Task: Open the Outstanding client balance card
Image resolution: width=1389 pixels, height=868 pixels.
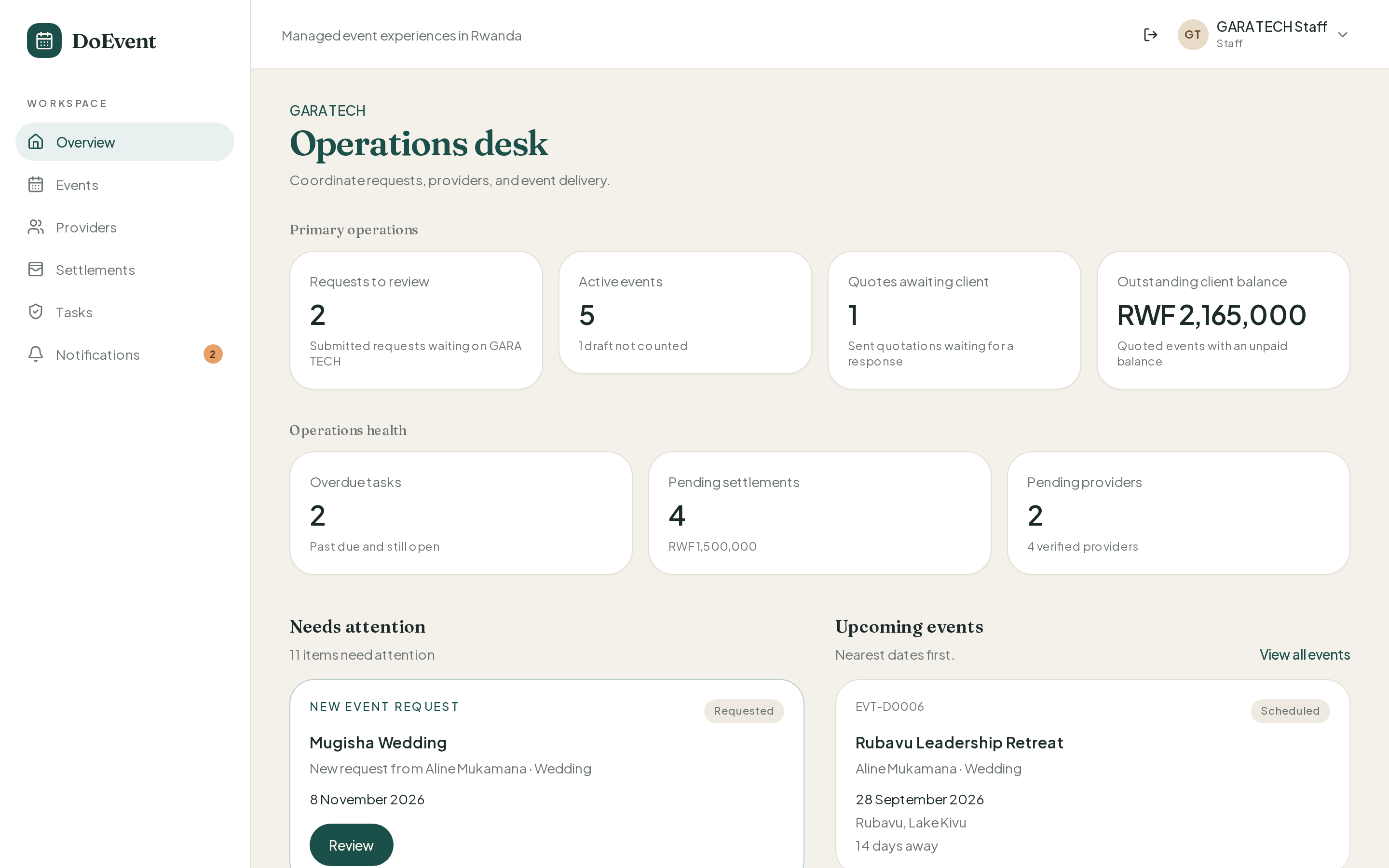Action: (1224, 320)
